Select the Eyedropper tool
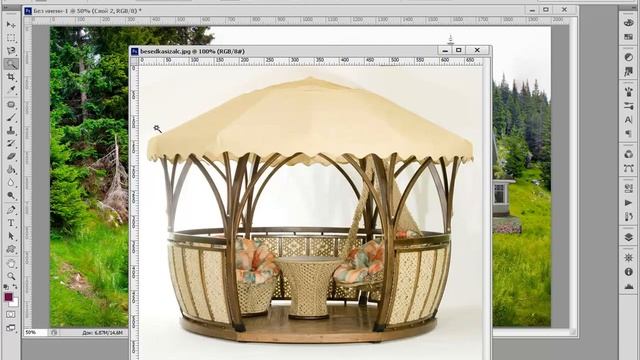 pos(11,90)
